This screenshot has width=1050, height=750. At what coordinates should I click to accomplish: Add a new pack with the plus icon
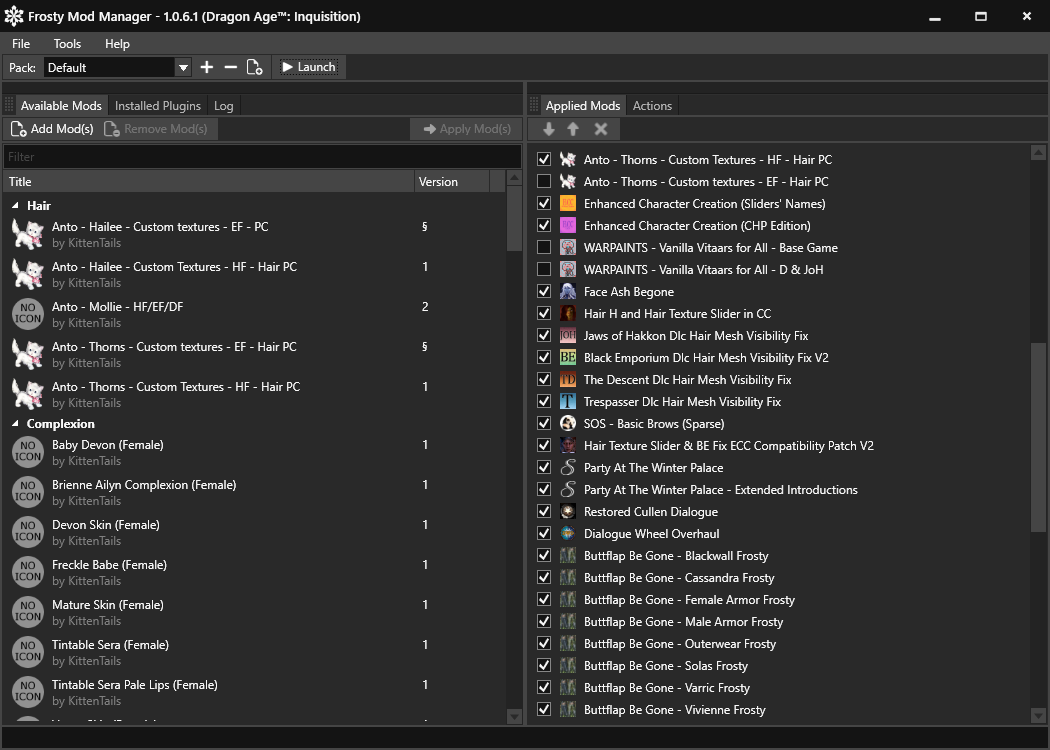[x=207, y=67]
